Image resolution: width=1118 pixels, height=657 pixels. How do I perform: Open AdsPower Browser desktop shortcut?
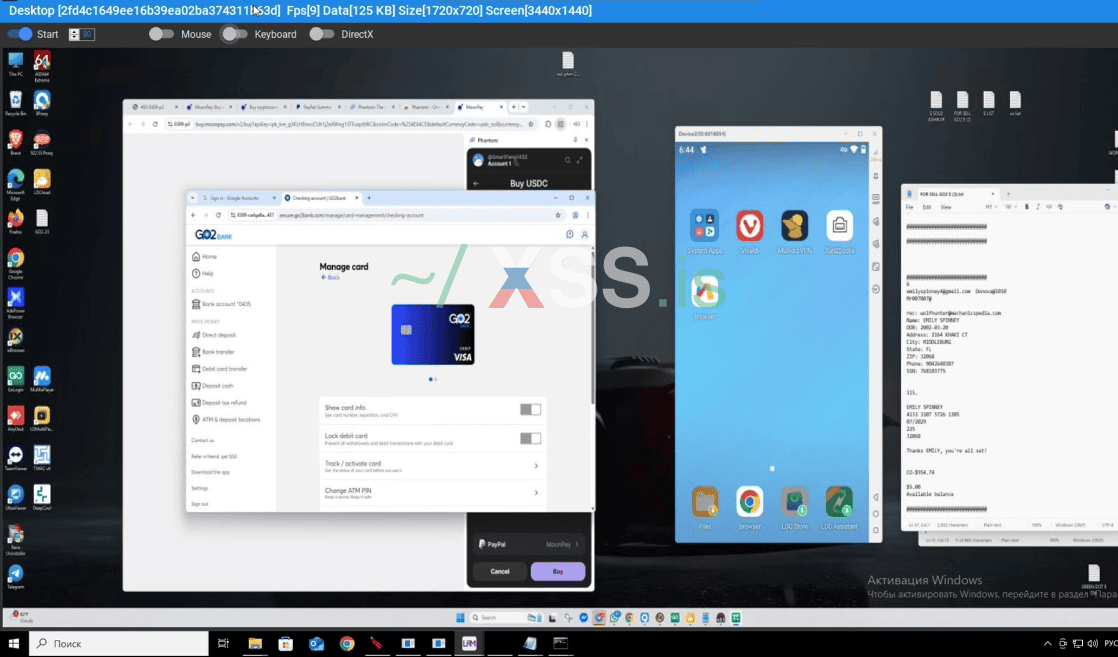pos(16,302)
